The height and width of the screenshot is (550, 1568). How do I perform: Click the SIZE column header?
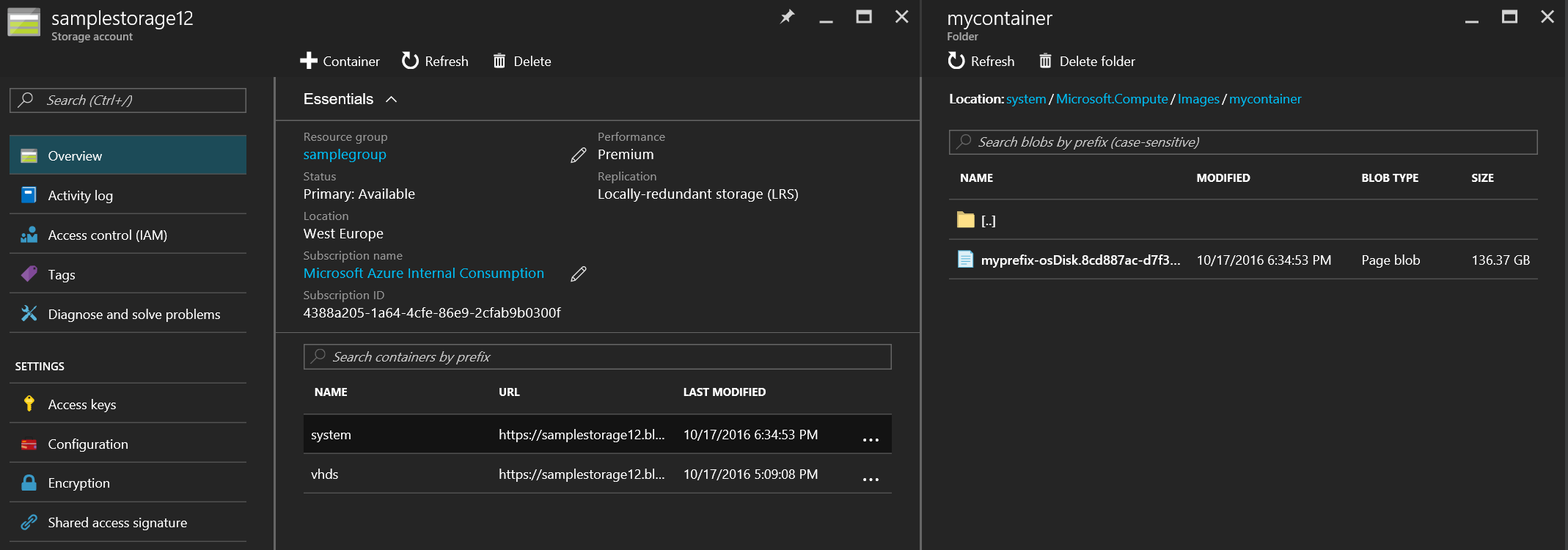pyautogui.click(x=1482, y=178)
